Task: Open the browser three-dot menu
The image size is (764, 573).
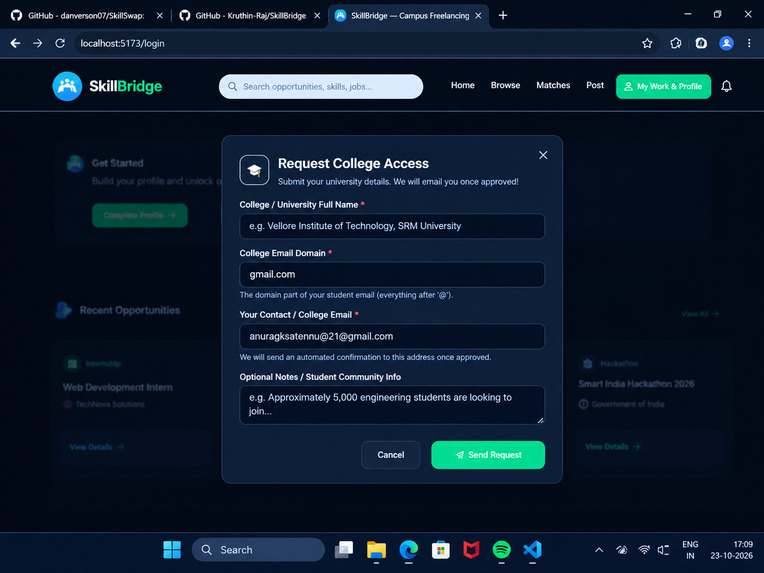Action: point(749,43)
